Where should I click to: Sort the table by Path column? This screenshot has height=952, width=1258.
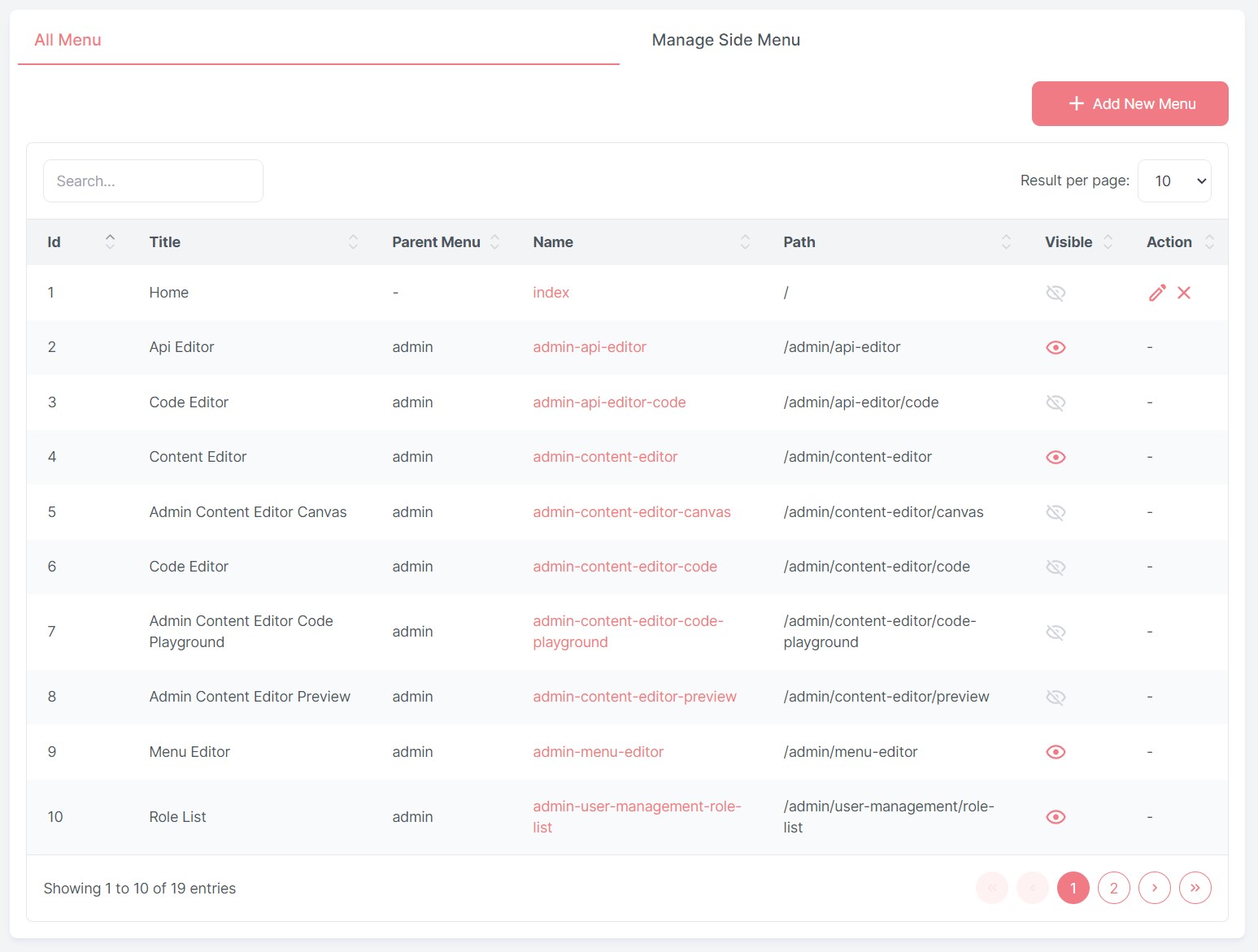coord(1006,241)
